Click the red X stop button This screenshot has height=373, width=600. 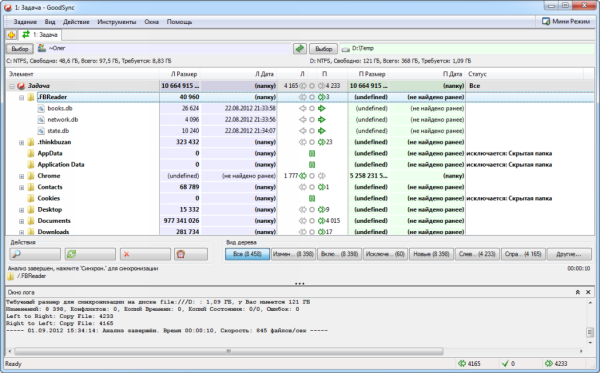point(145,254)
